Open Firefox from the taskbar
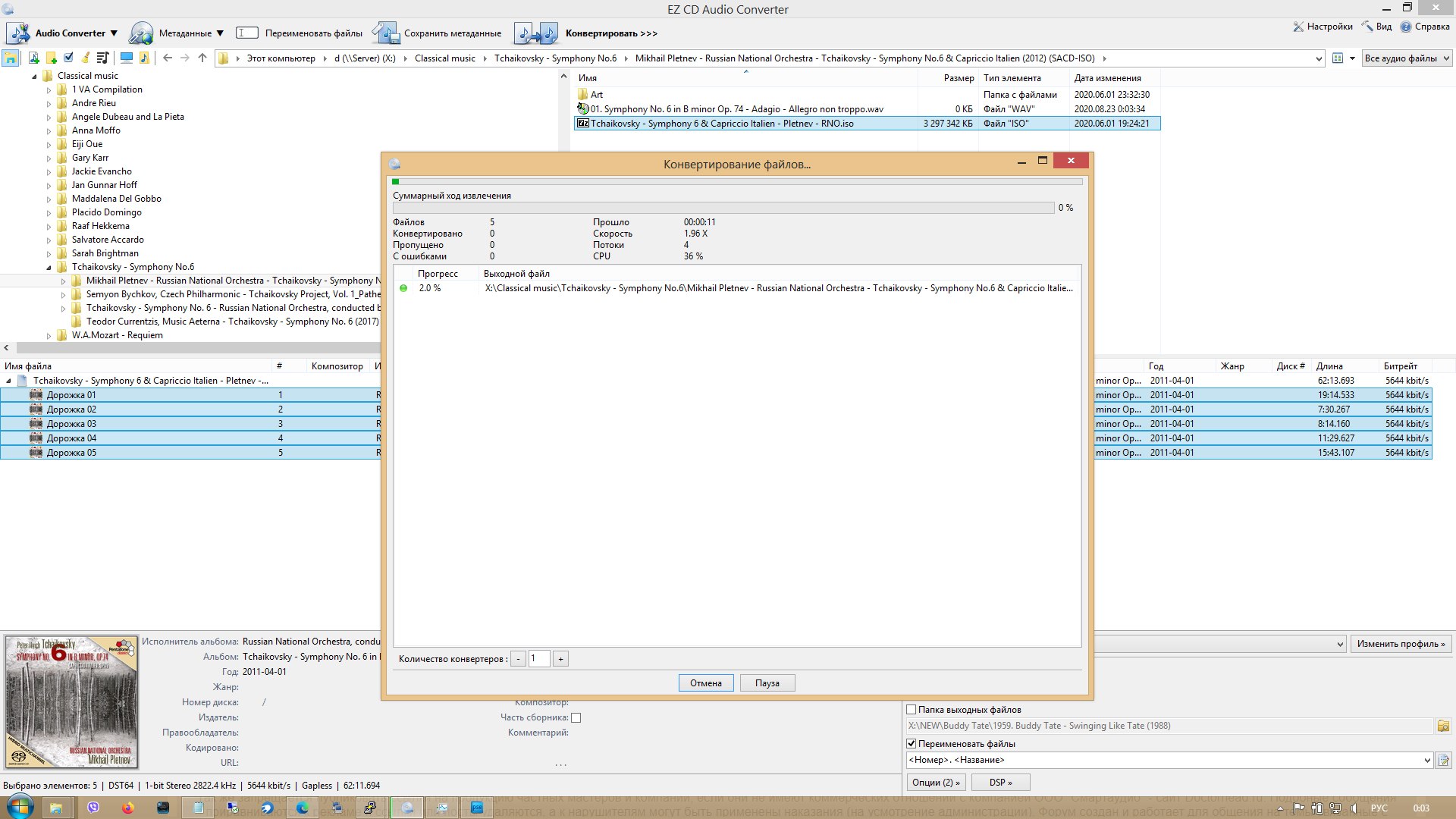The width and height of the screenshot is (1456, 819). coord(127,808)
